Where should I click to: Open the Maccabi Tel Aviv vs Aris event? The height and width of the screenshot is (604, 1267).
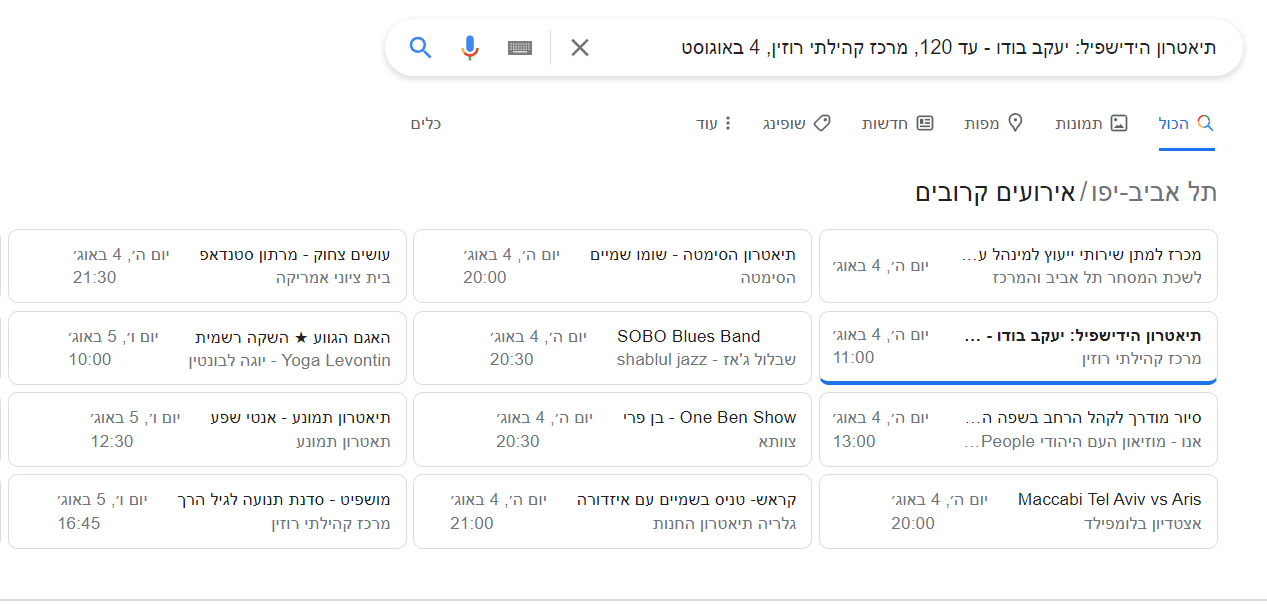1018,512
